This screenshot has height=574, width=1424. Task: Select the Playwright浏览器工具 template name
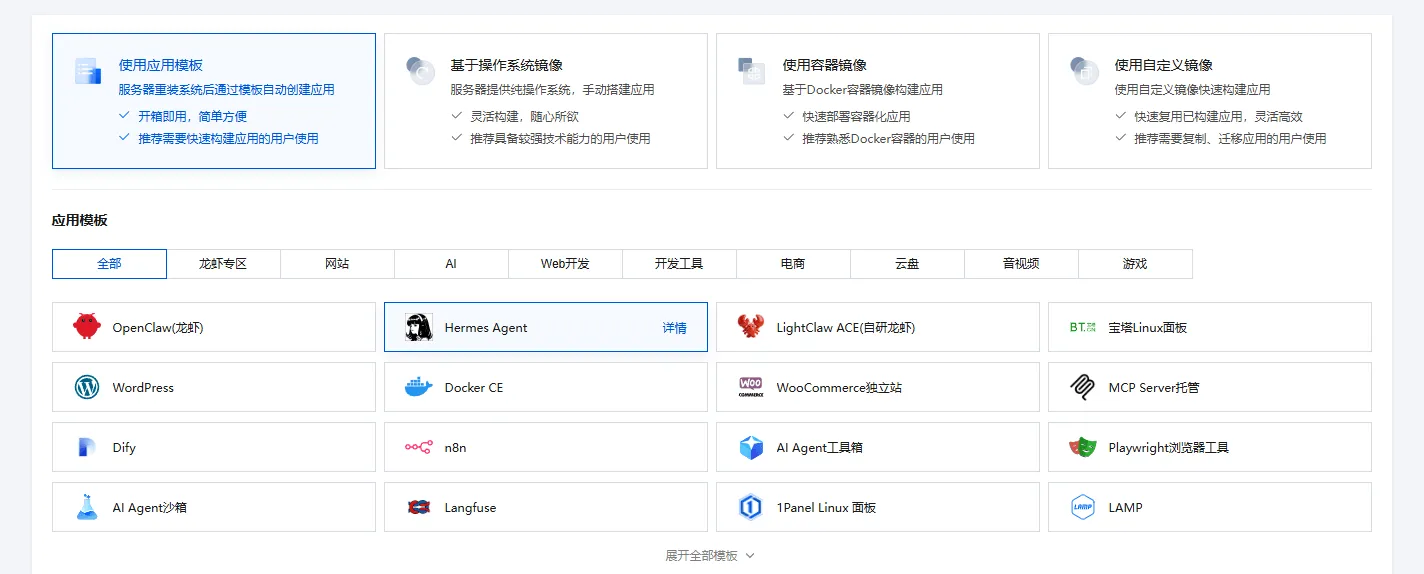point(1169,447)
